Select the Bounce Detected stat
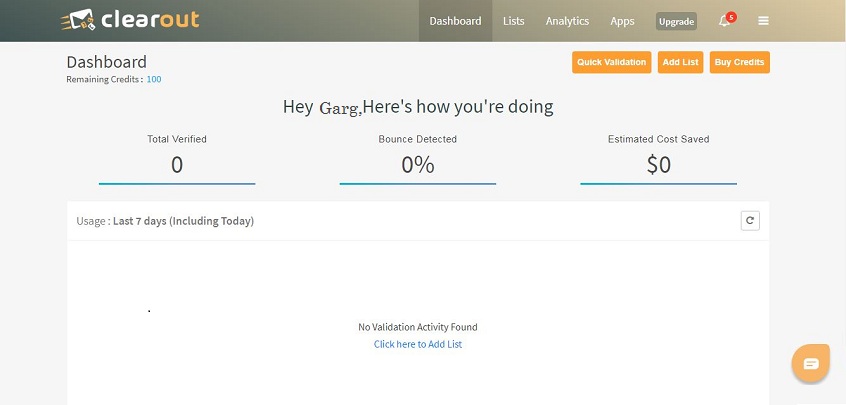The width and height of the screenshot is (846, 405). 418,158
